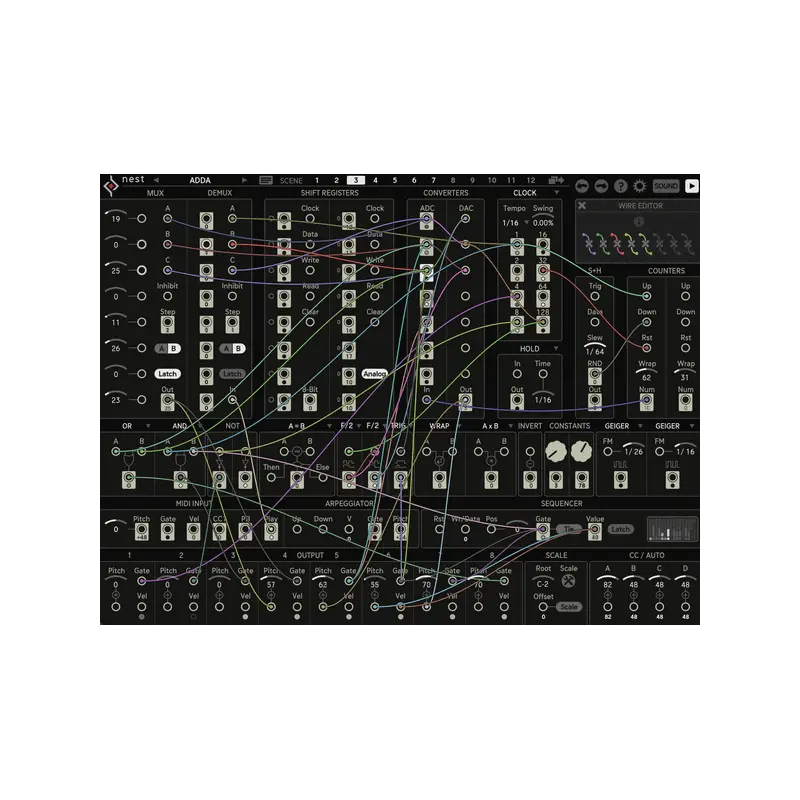Open help via question mark icon
The height and width of the screenshot is (800, 800).
coord(620,186)
